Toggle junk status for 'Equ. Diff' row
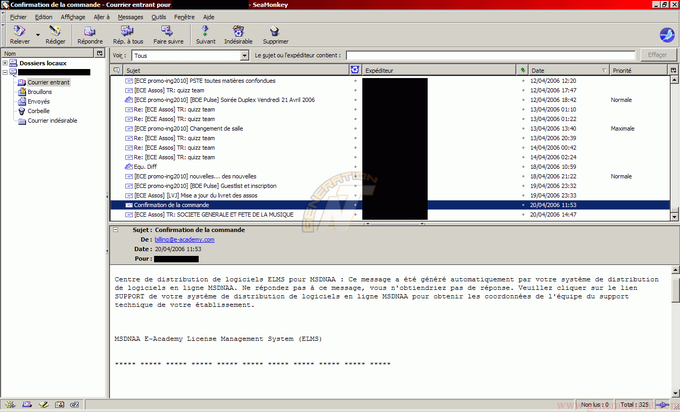The width and height of the screenshot is (680, 412). 355,167
